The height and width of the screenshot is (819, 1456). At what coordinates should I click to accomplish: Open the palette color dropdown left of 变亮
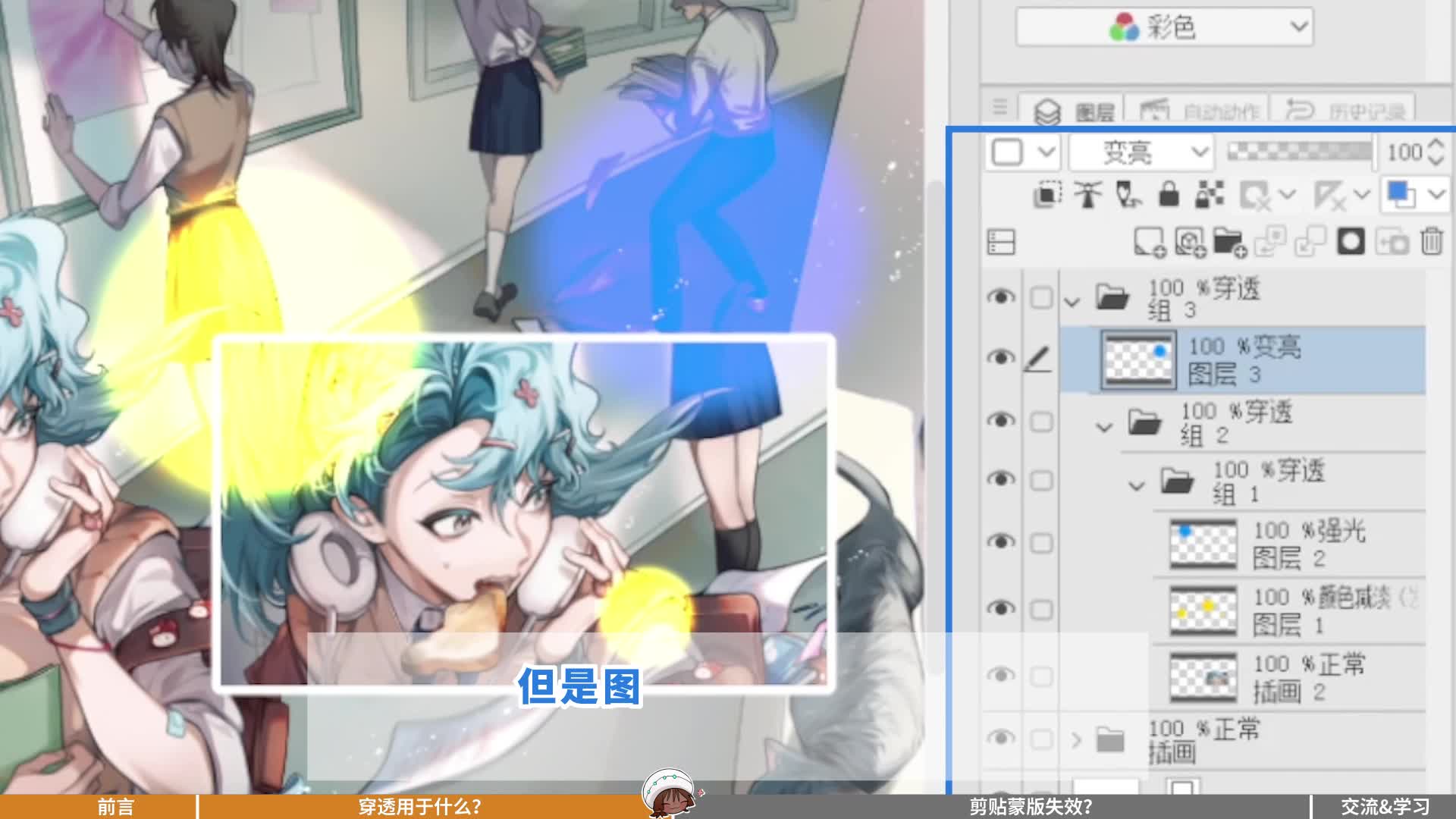(1023, 152)
